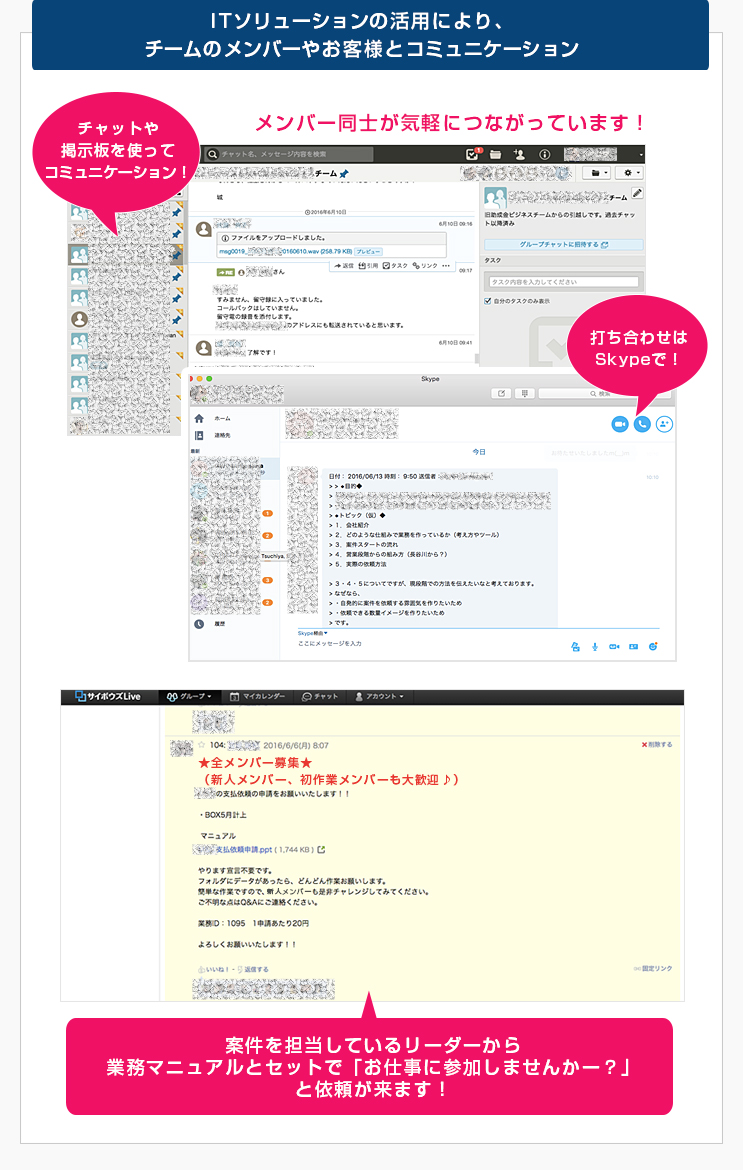The image size is (743, 1170).
Task: Click the edit pencil icon beside team name
Action: click(x=638, y=193)
